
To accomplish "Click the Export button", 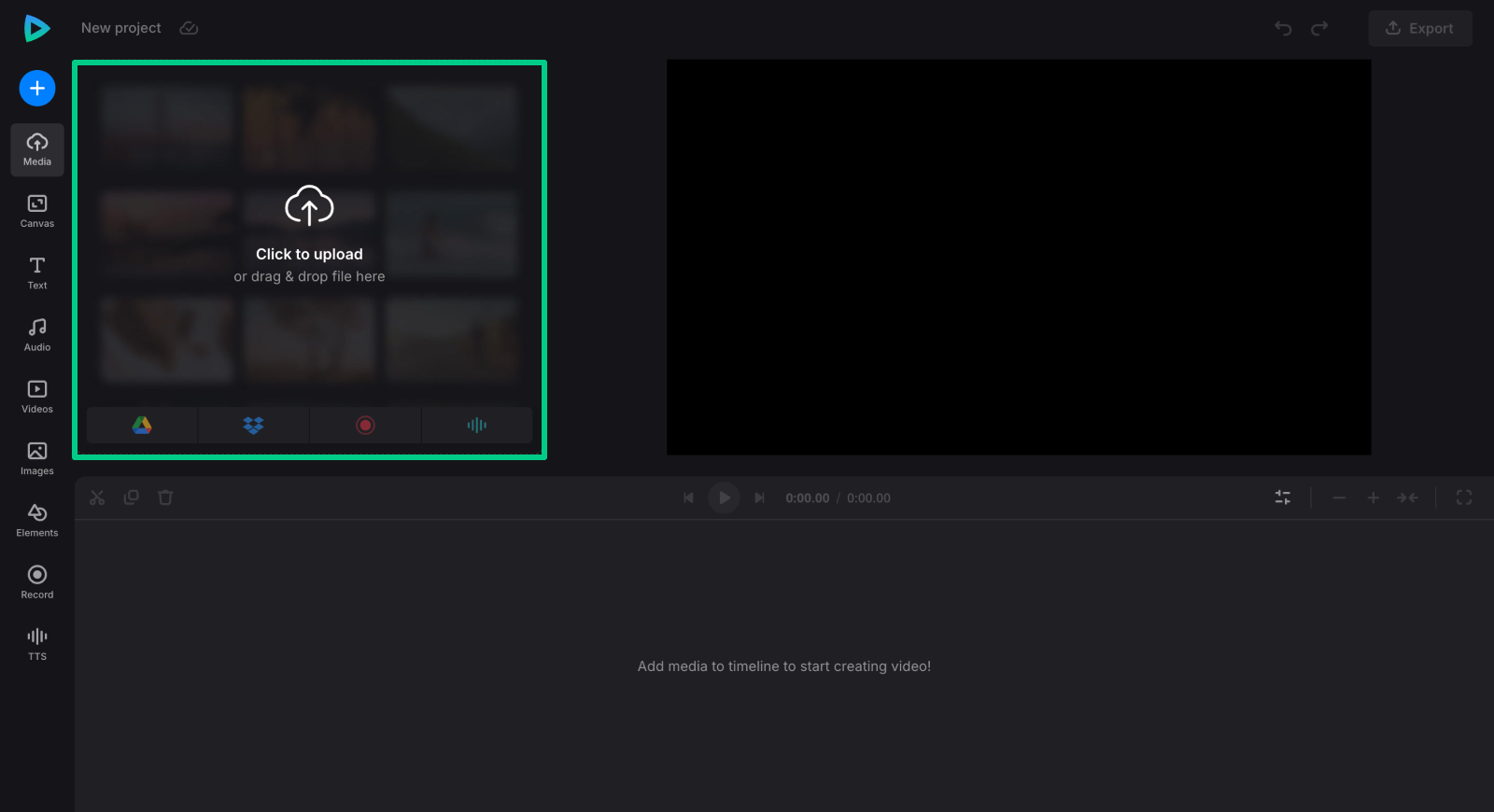I will pyautogui.click(x=1419, y=28).
